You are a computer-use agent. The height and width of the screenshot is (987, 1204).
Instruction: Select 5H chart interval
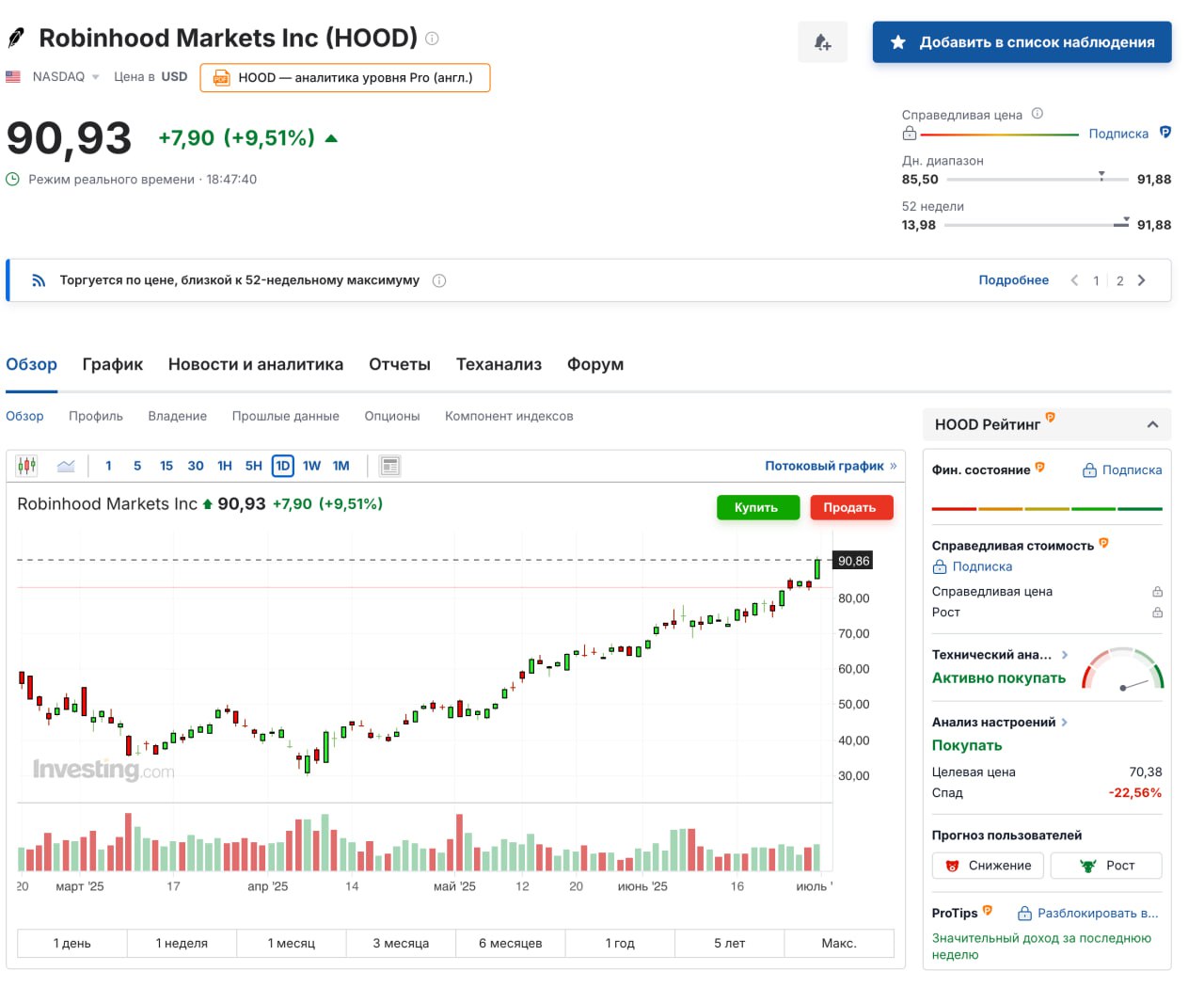(254, 466)
